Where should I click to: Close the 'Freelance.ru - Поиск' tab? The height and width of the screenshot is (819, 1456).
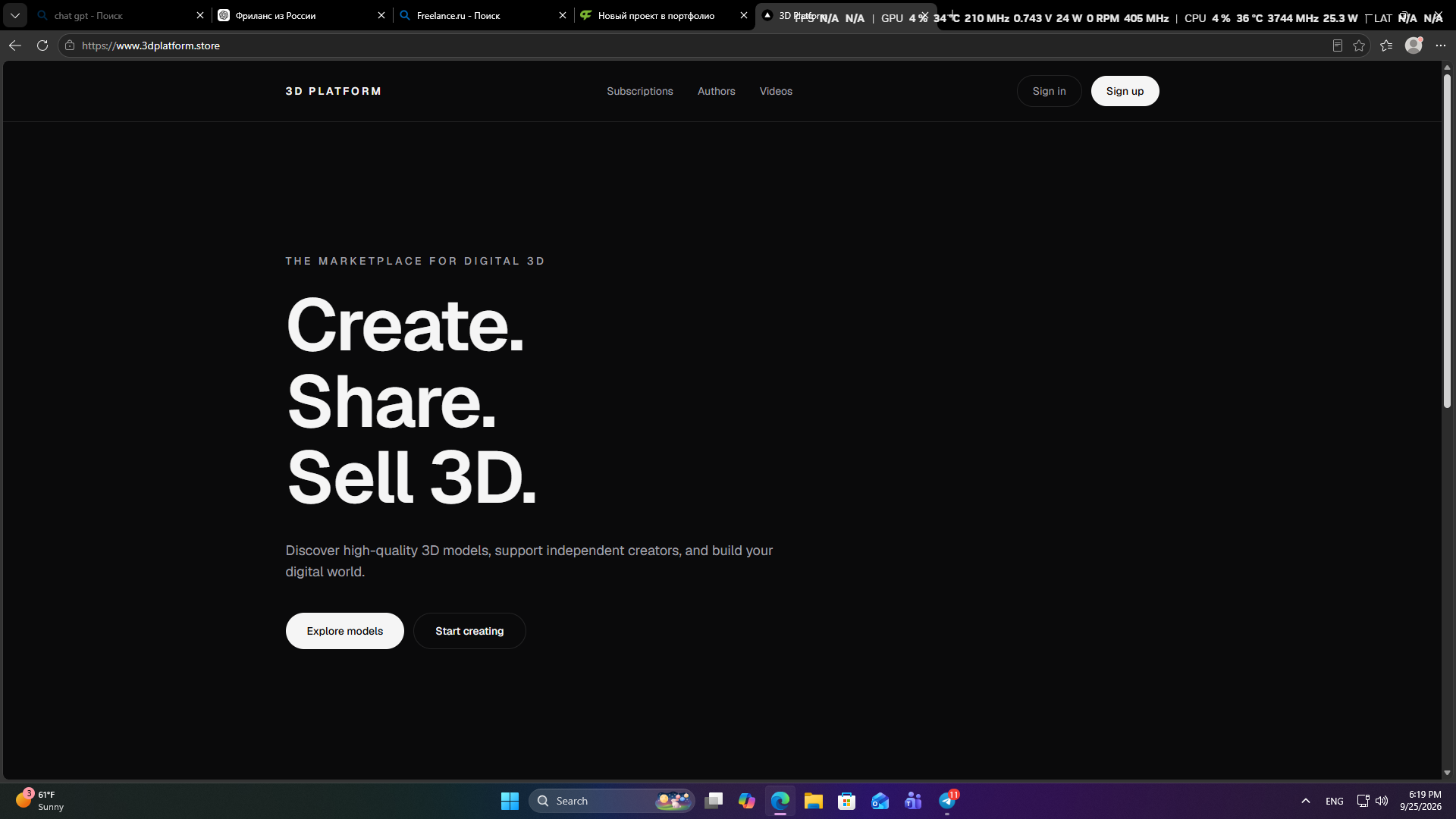[563, 15]
